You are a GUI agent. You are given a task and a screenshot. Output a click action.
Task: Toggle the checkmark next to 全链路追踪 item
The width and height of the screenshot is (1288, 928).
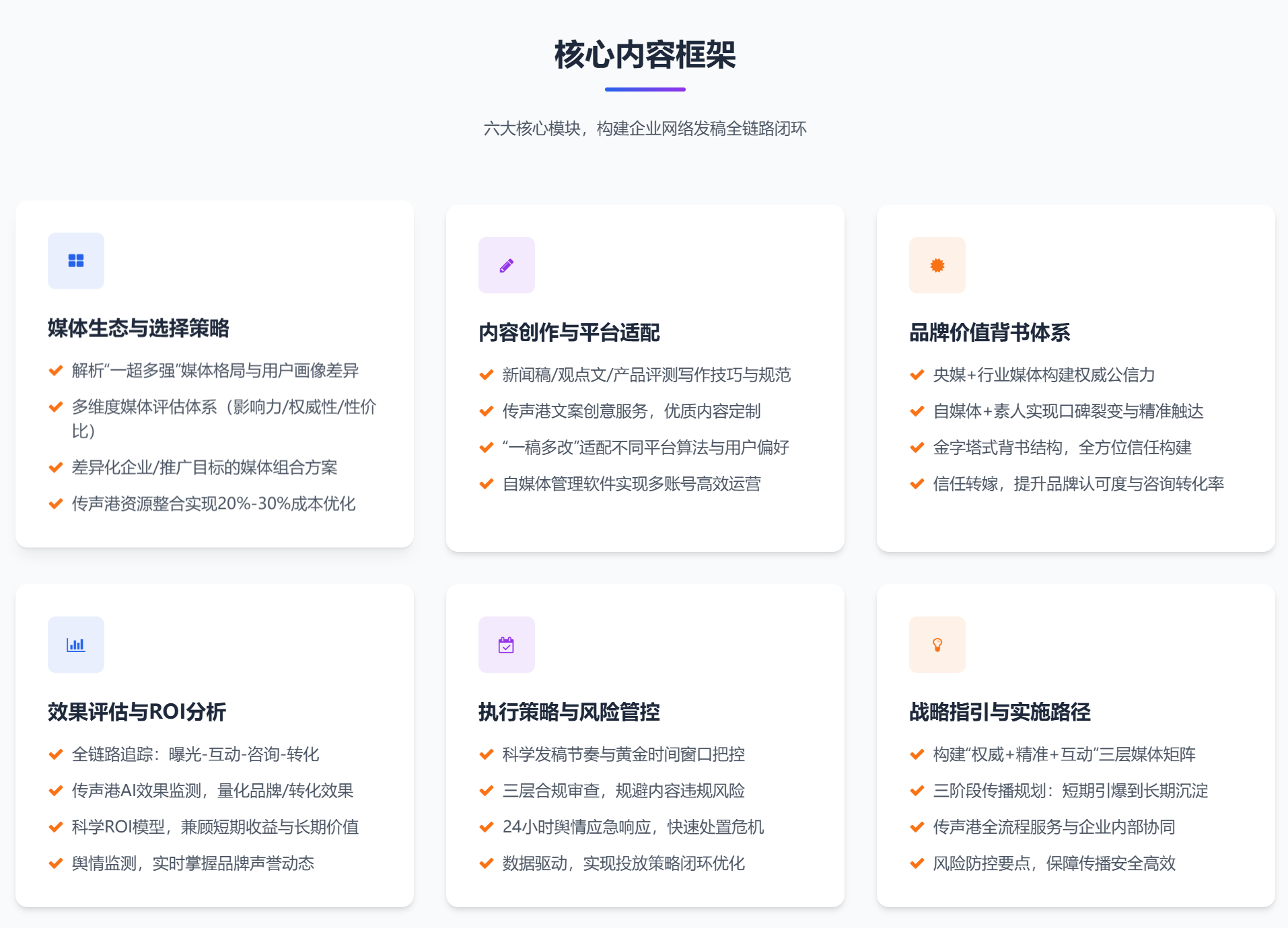pyautogui.click(x=55, y=754)
